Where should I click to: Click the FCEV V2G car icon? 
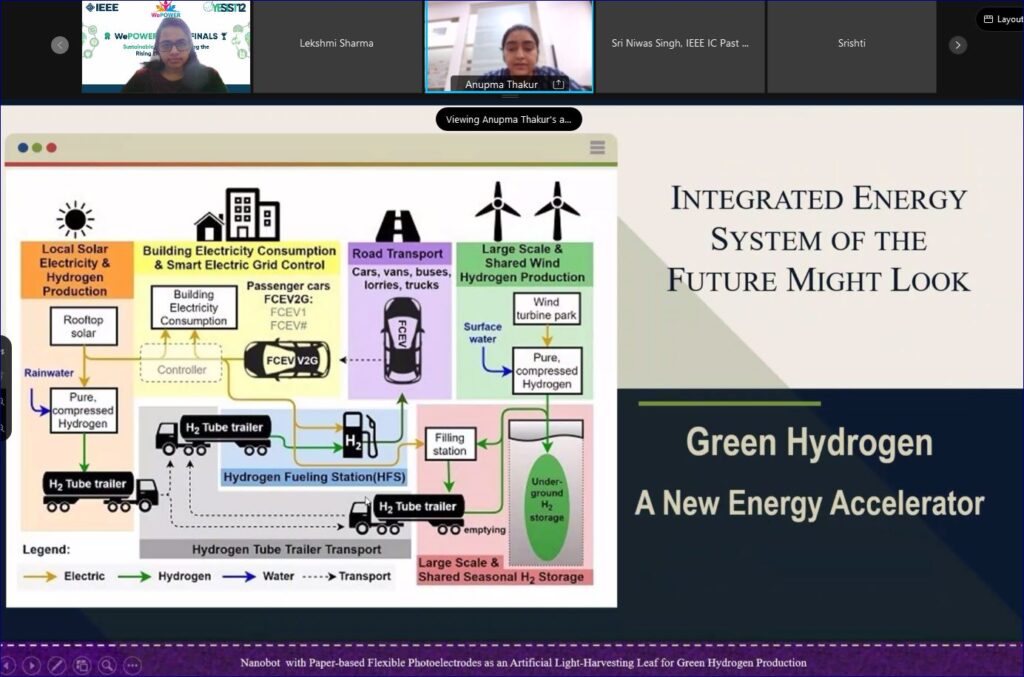[x=287, y=360]
